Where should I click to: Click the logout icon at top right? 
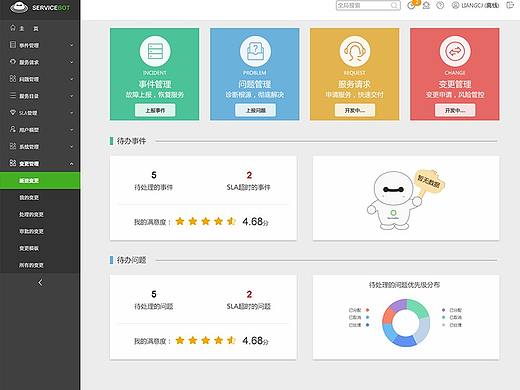(510, 5)
